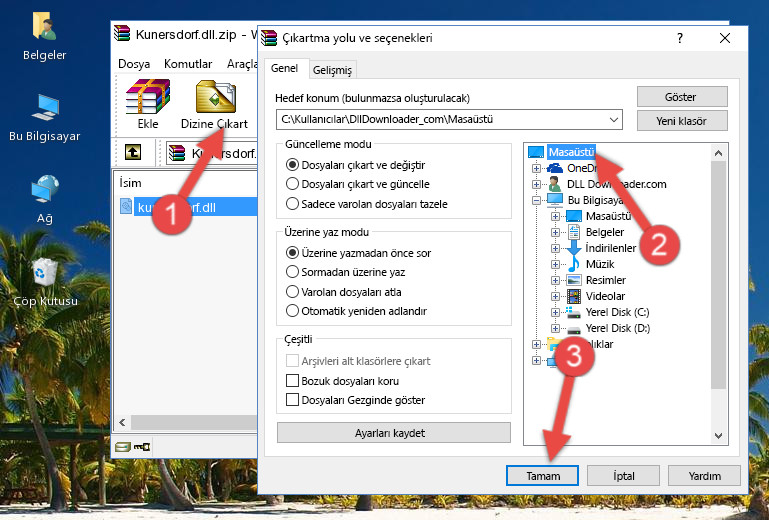The image size is (769, 520).
Task: Select Resimler folder in tree
Action: [606, 280]
